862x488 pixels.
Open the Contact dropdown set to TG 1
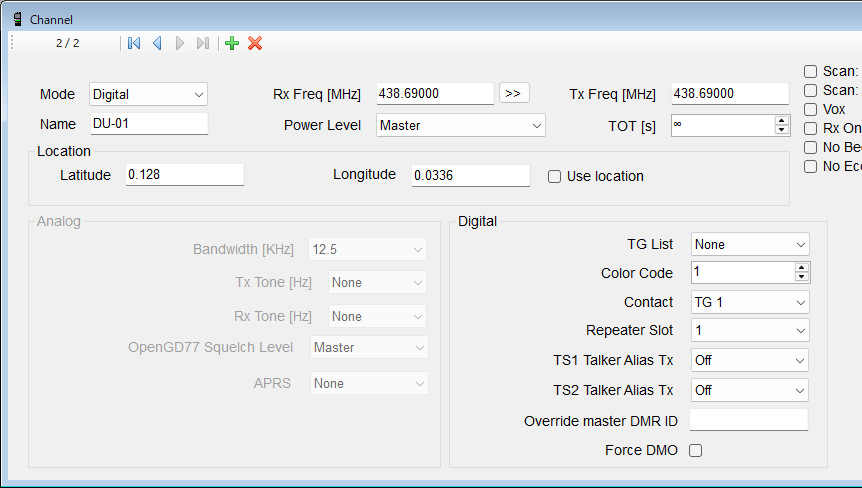[750, 302]
